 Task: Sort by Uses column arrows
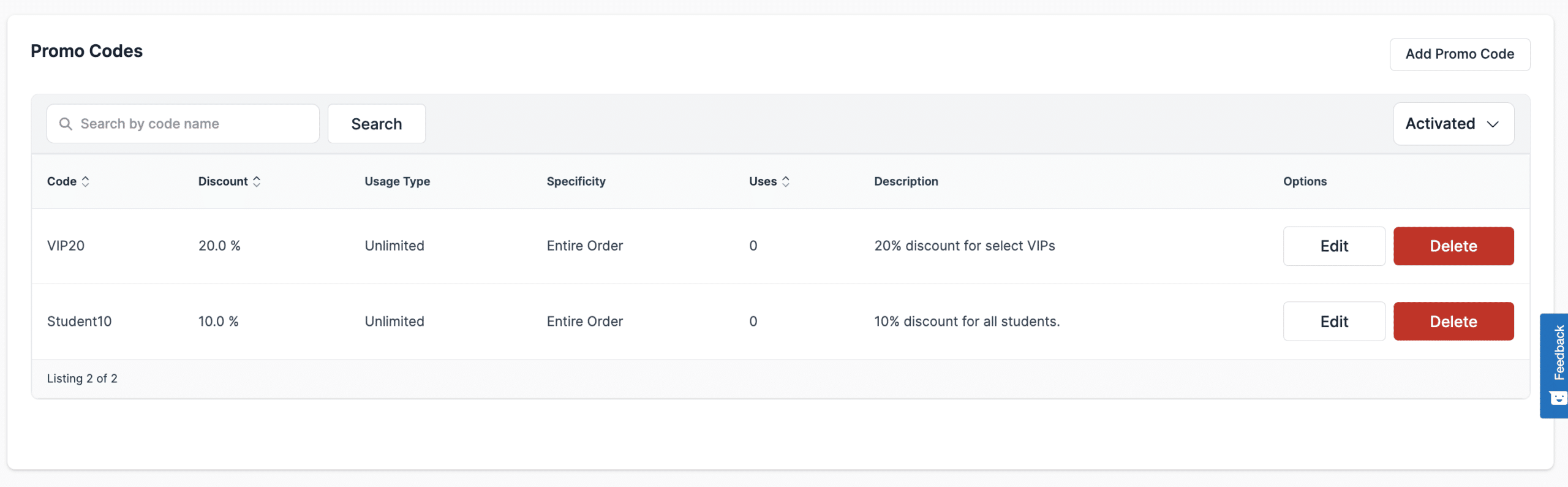point(786,181)
